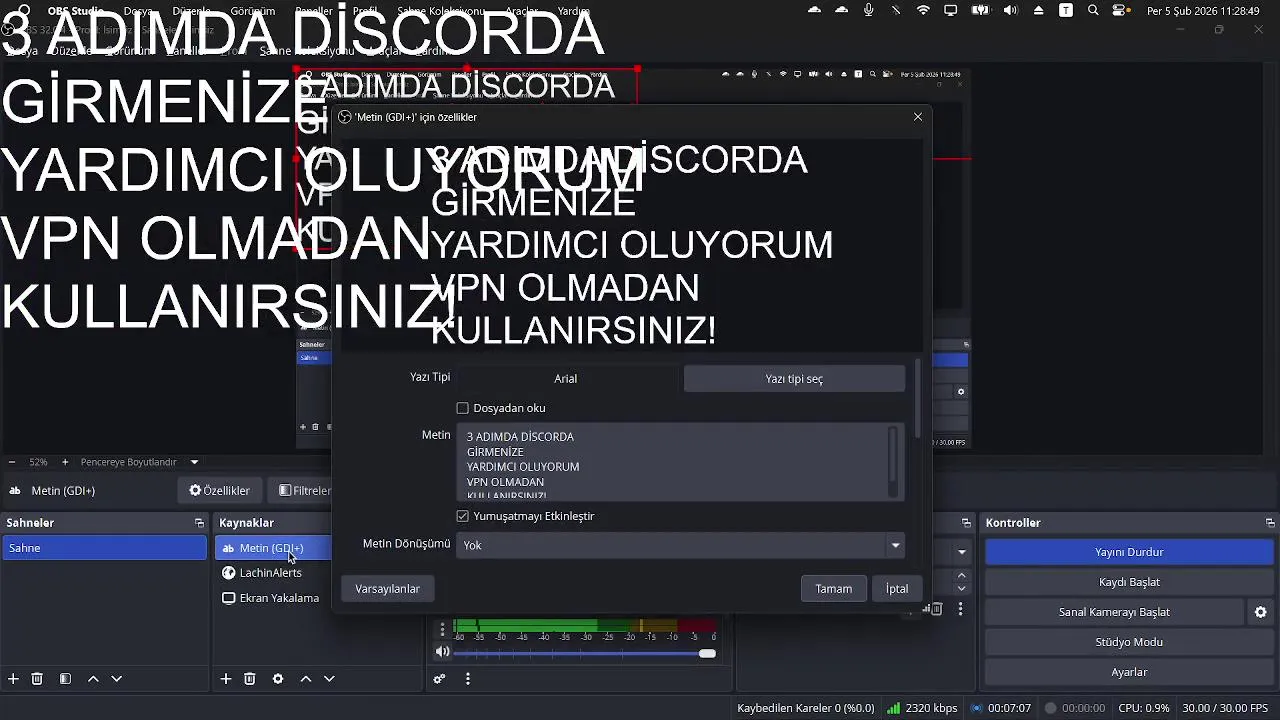Open Özellikler button in source toolbar
This screenshot has width=1280, height=720.
click(x=220, y=491)
